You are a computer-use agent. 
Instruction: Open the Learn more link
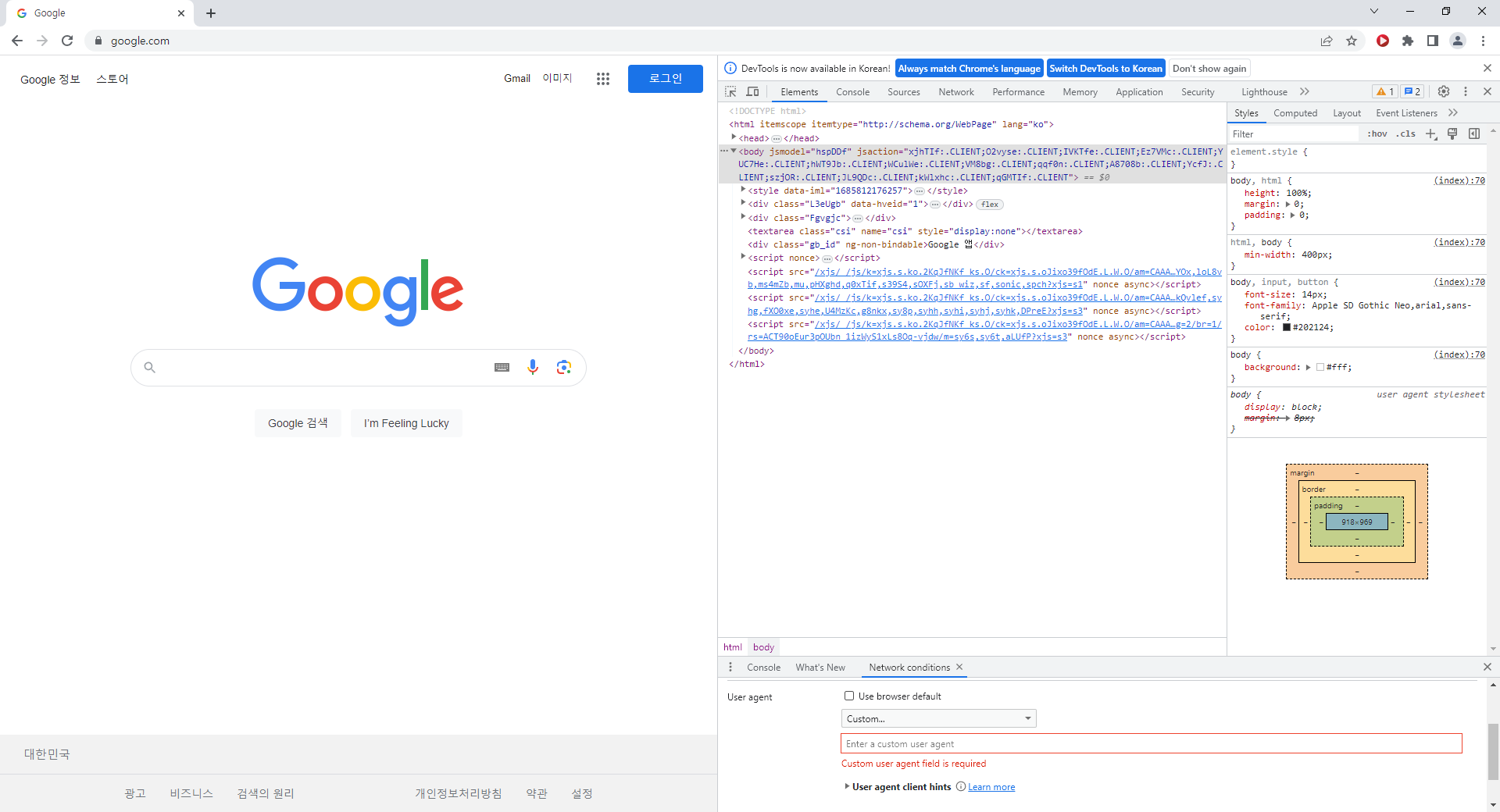991,787
